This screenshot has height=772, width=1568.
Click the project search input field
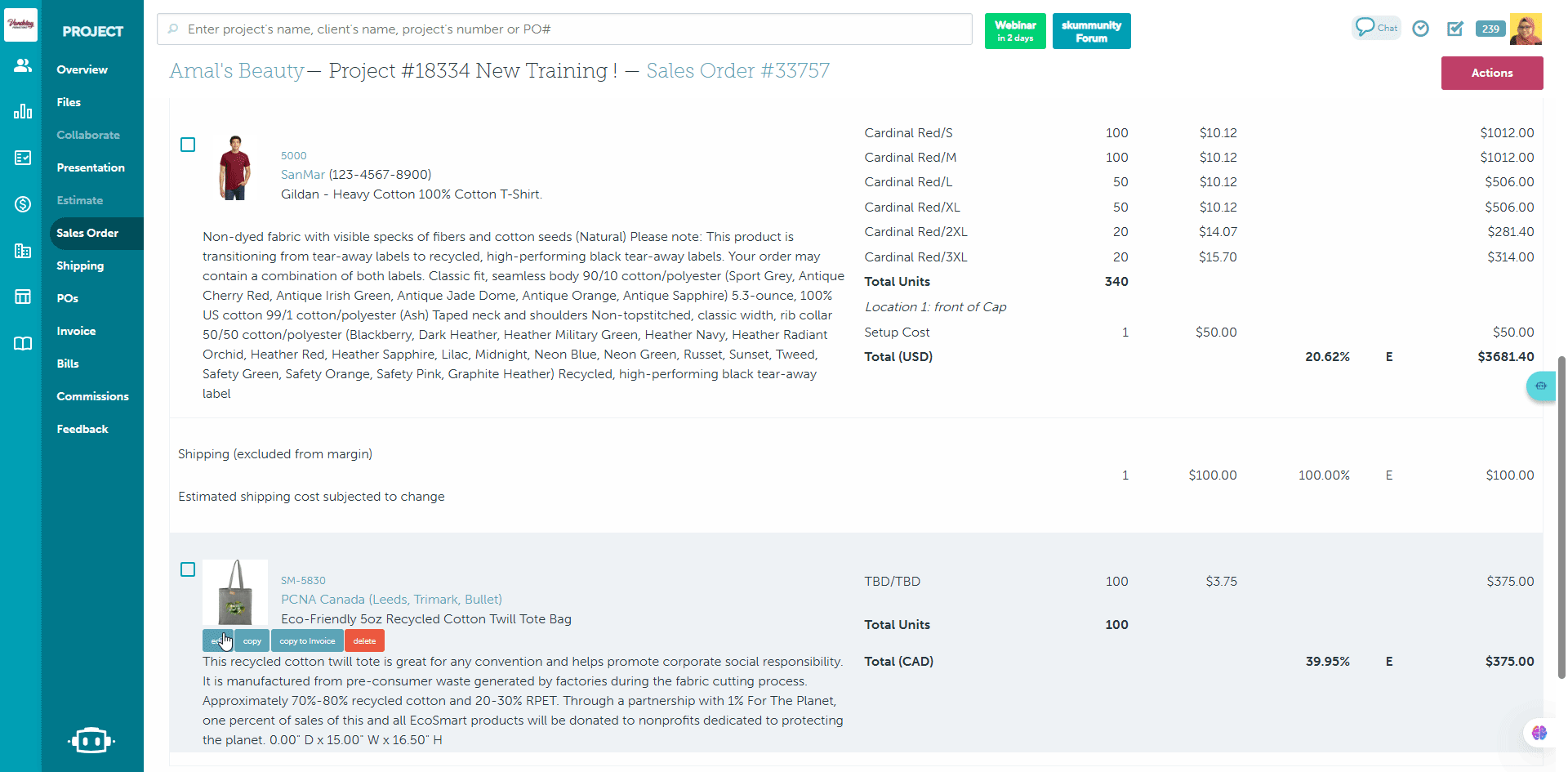(x=563, y=29)
